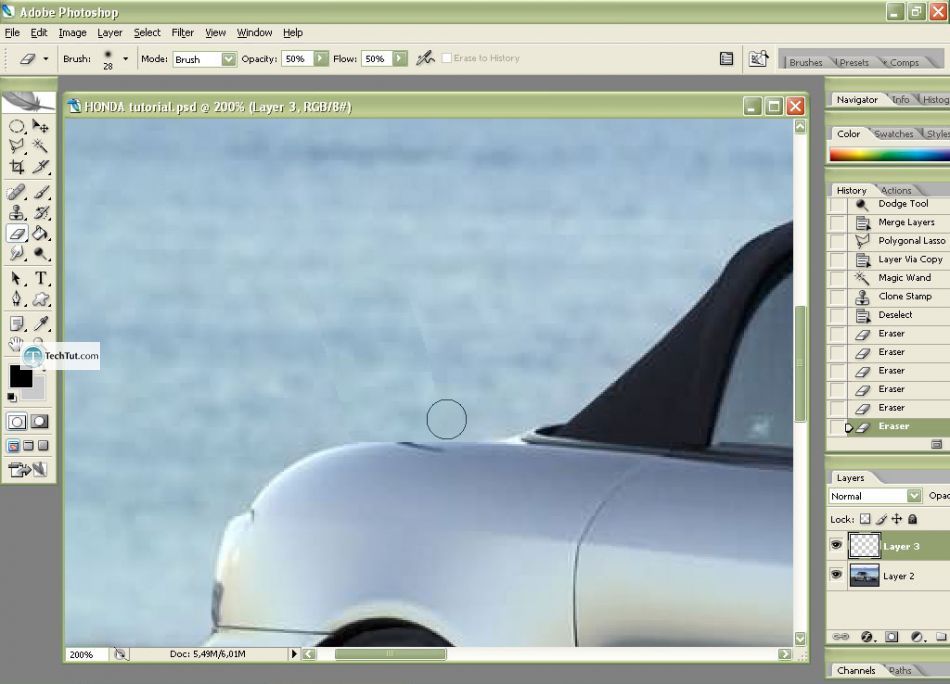
Task: Open the layer blend mode Normal dropdown
Action: click(x=913, y=496)
